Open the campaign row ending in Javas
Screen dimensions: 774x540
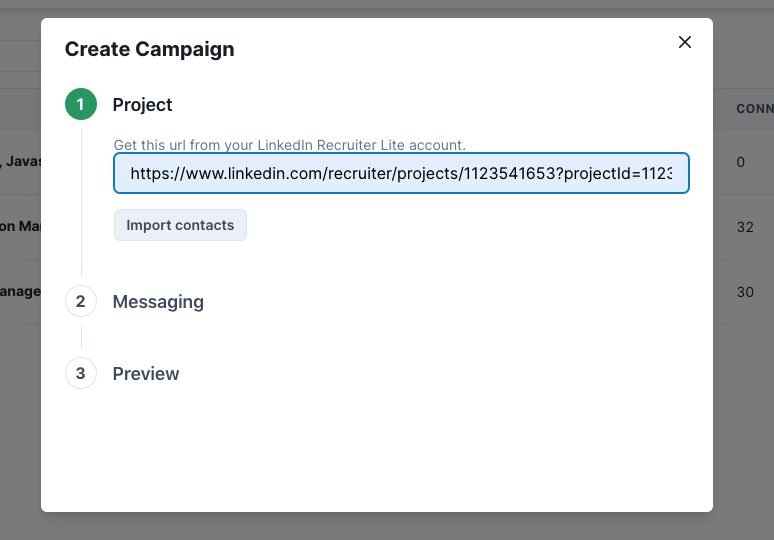pyautogui.click(x=20, y=162)
